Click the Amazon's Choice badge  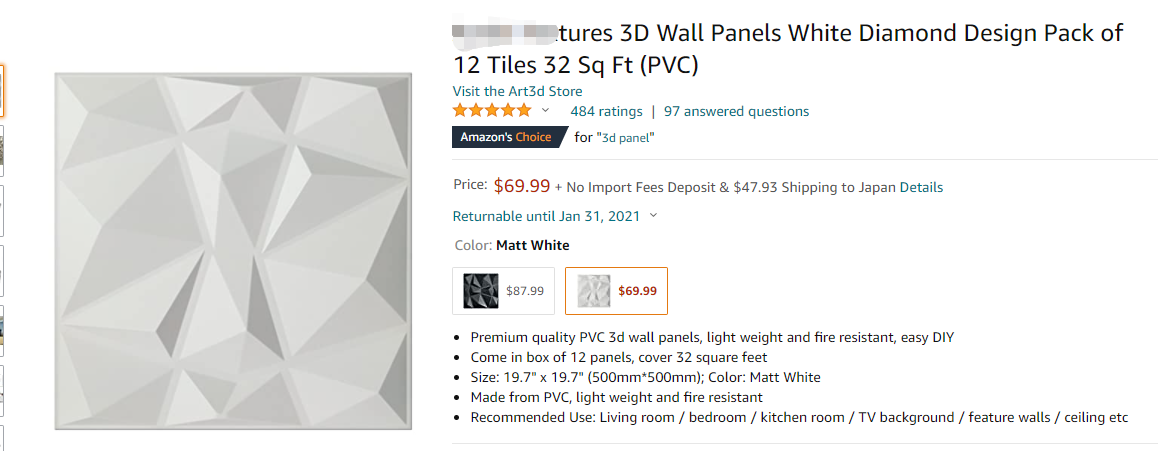pyautogui.click(x=506, y=137)
